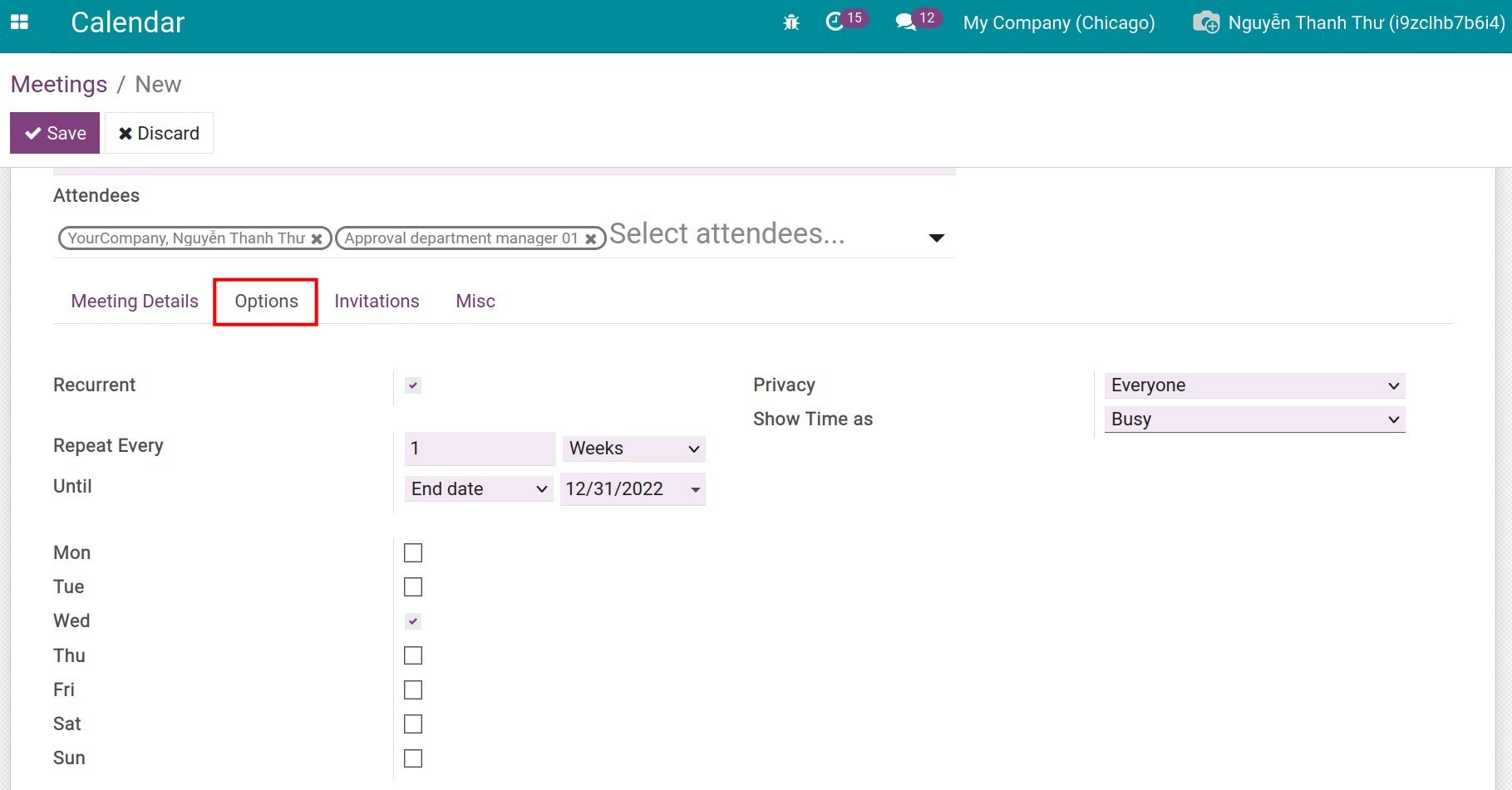
Task: Click the Discard button
Action: tap(159, 133)
